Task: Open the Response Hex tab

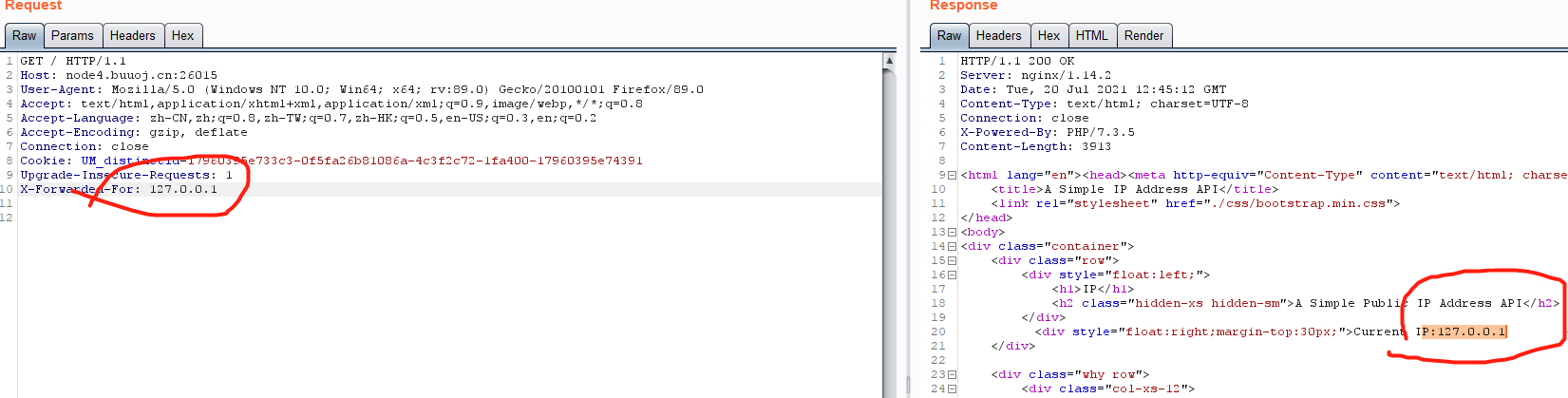Action: point(1048,36)
